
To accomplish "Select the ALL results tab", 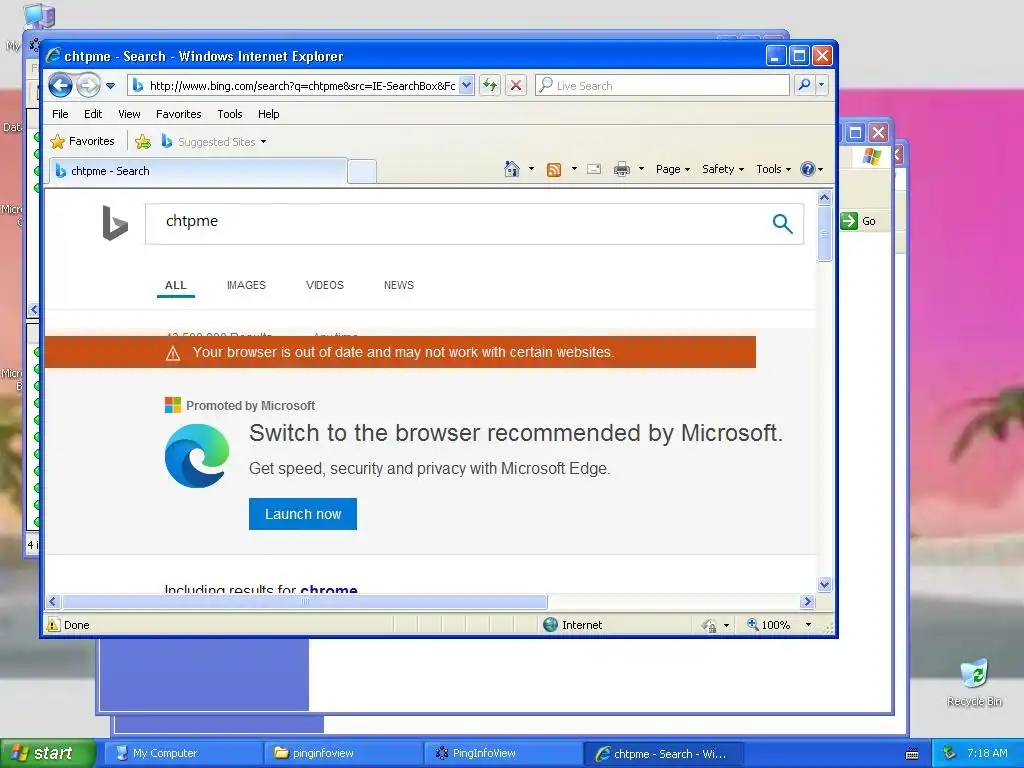I will point(176,285).
